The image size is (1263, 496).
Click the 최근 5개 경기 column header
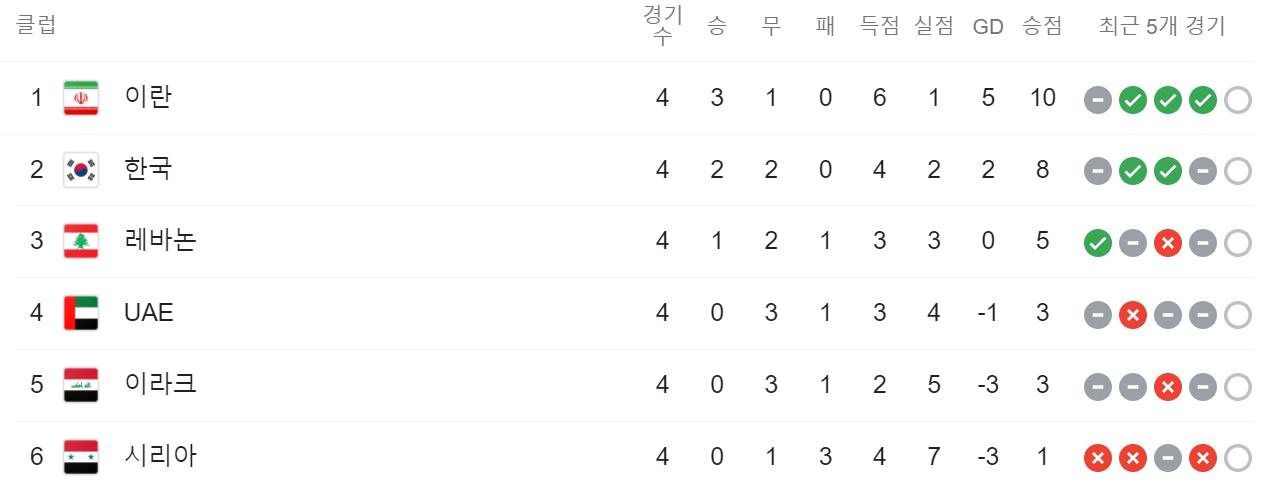pos(1162,26)
